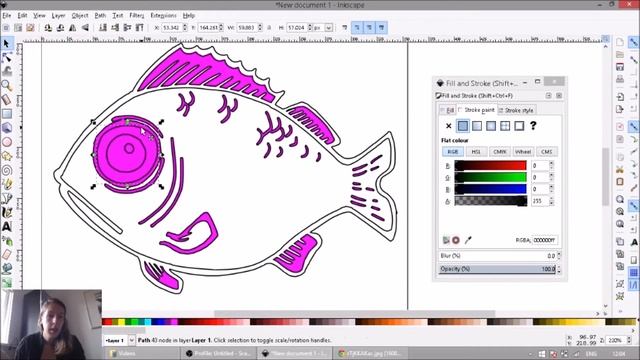Click the RGBA hex value field

[x=544, y=240]
